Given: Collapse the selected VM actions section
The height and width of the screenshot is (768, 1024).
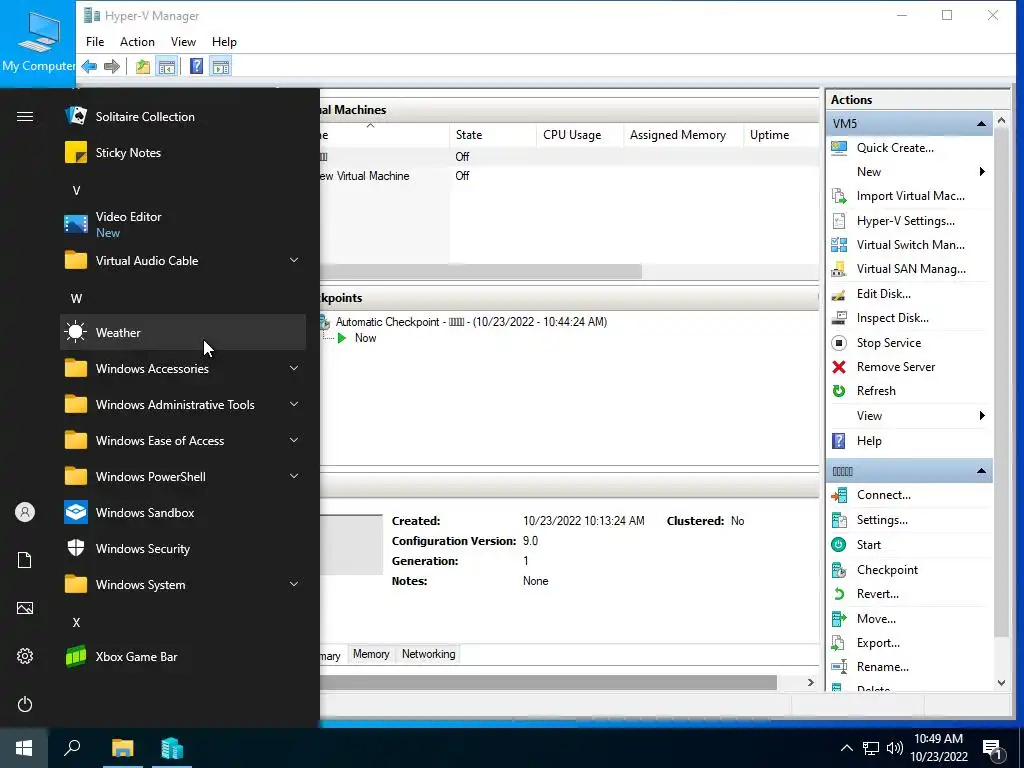Looking at the screenshot, I should (x=981, y=471).
